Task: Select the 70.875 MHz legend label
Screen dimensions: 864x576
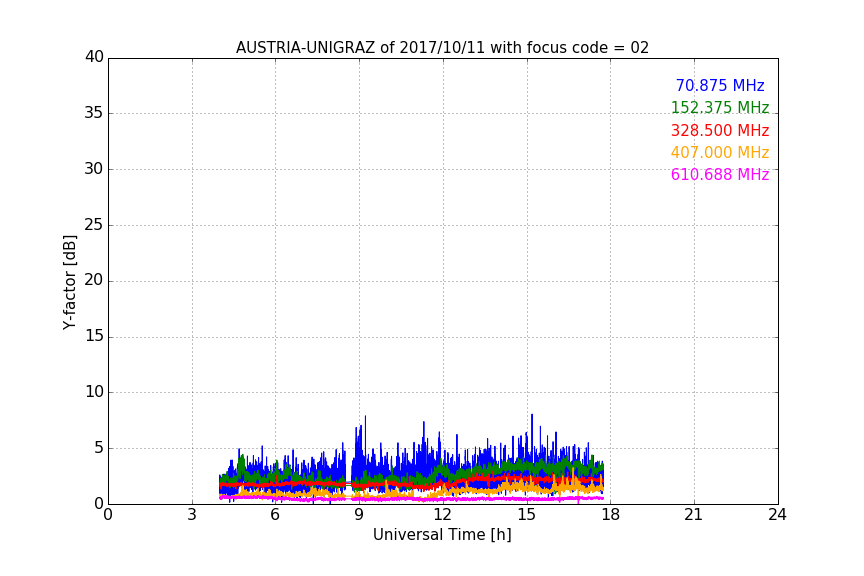Action: 720,86
